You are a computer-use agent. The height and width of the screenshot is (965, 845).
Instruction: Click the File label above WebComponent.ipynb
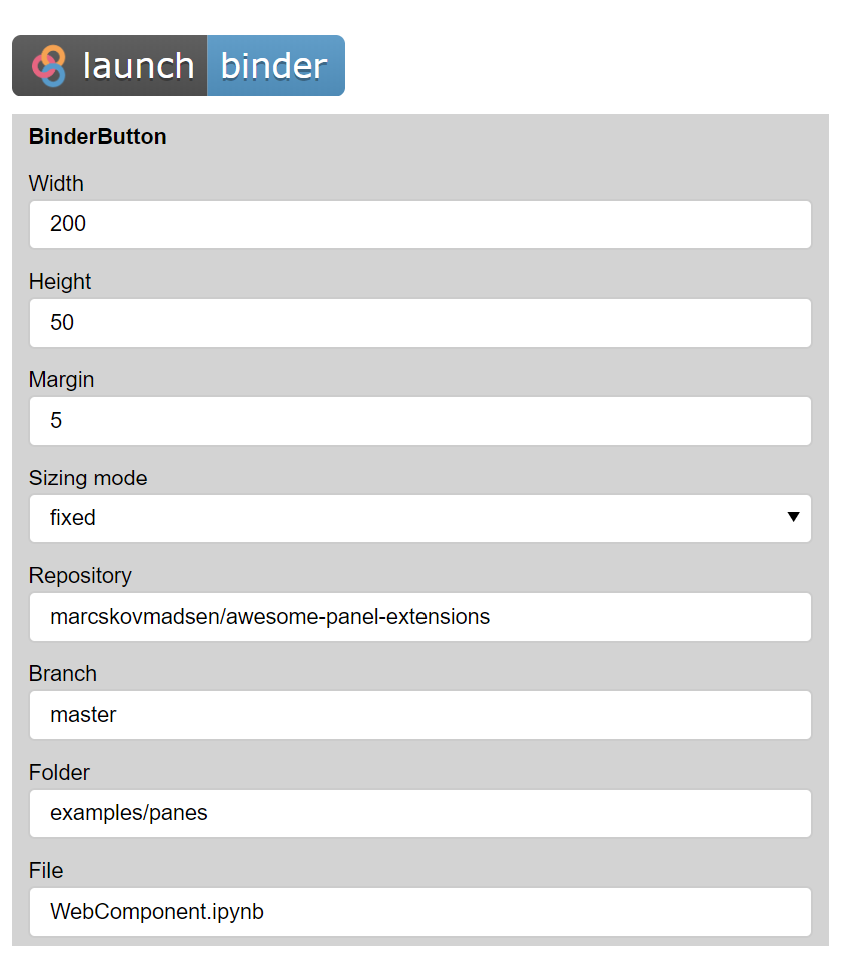click(x=46, y=871)
